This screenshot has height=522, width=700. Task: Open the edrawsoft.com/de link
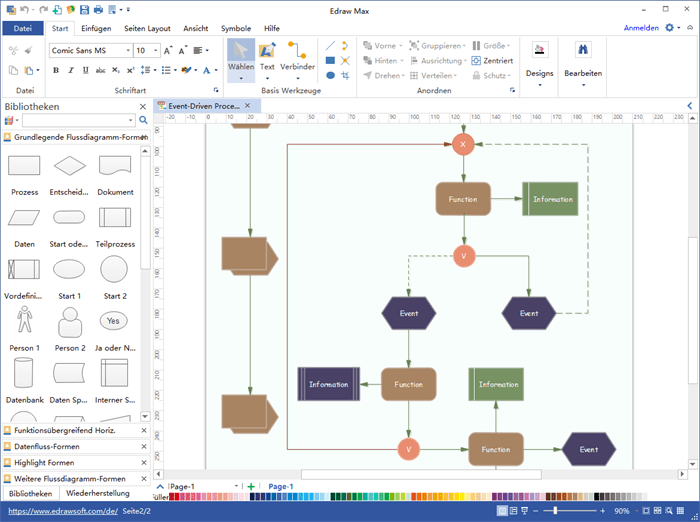pyautogui.click(x=63, y=511)
